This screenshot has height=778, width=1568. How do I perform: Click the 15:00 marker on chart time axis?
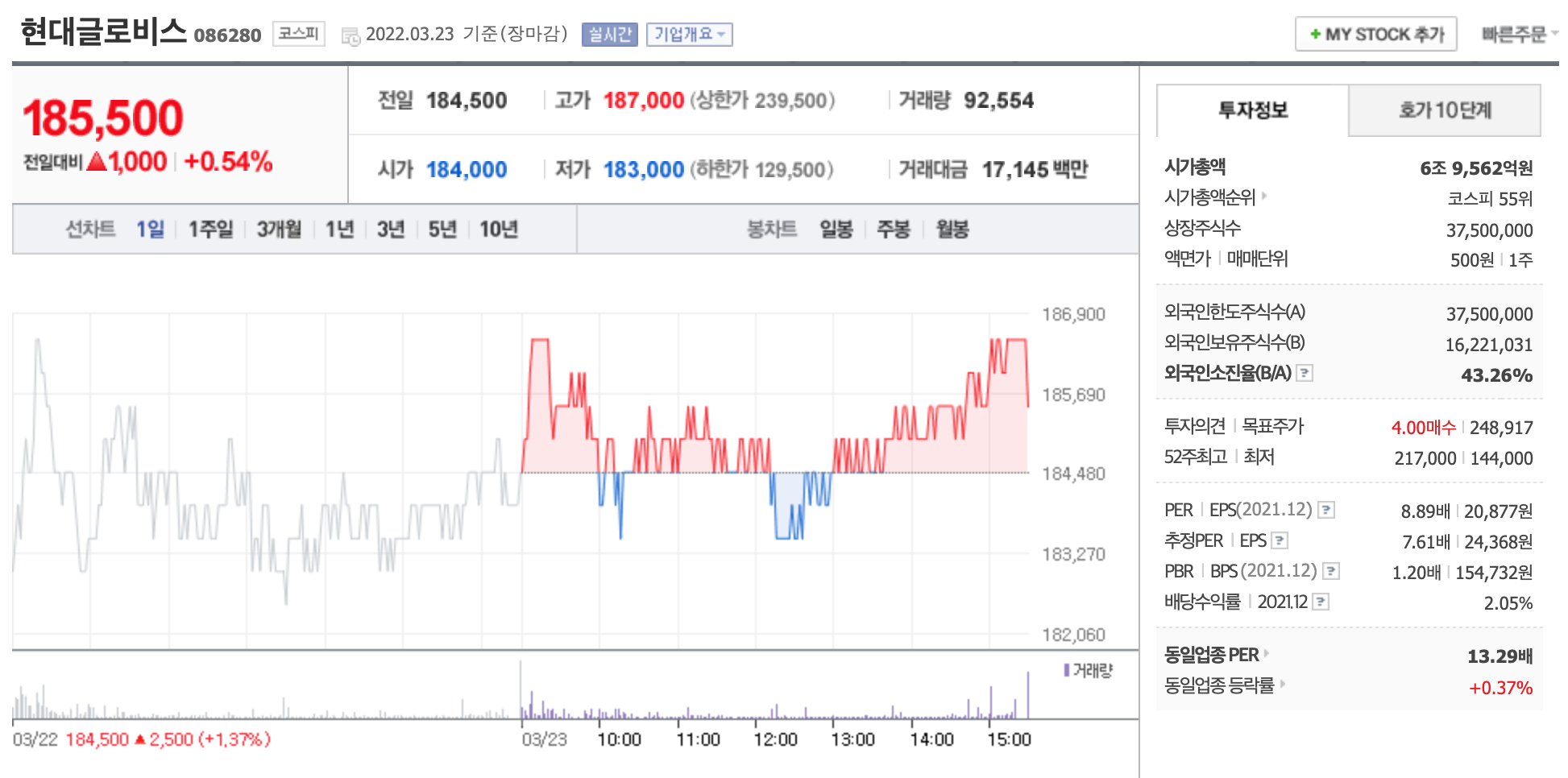click(x=1009, y=739)
